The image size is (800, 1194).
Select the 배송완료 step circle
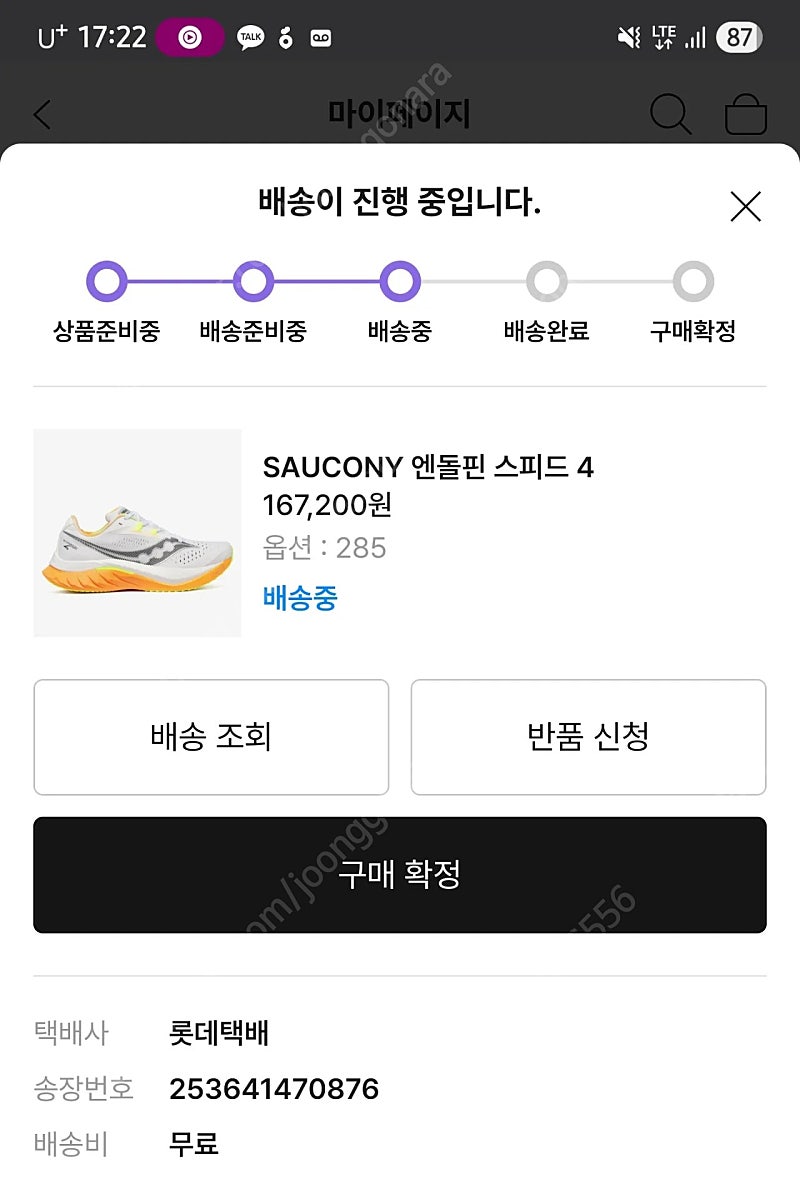[x=547, y=281]
